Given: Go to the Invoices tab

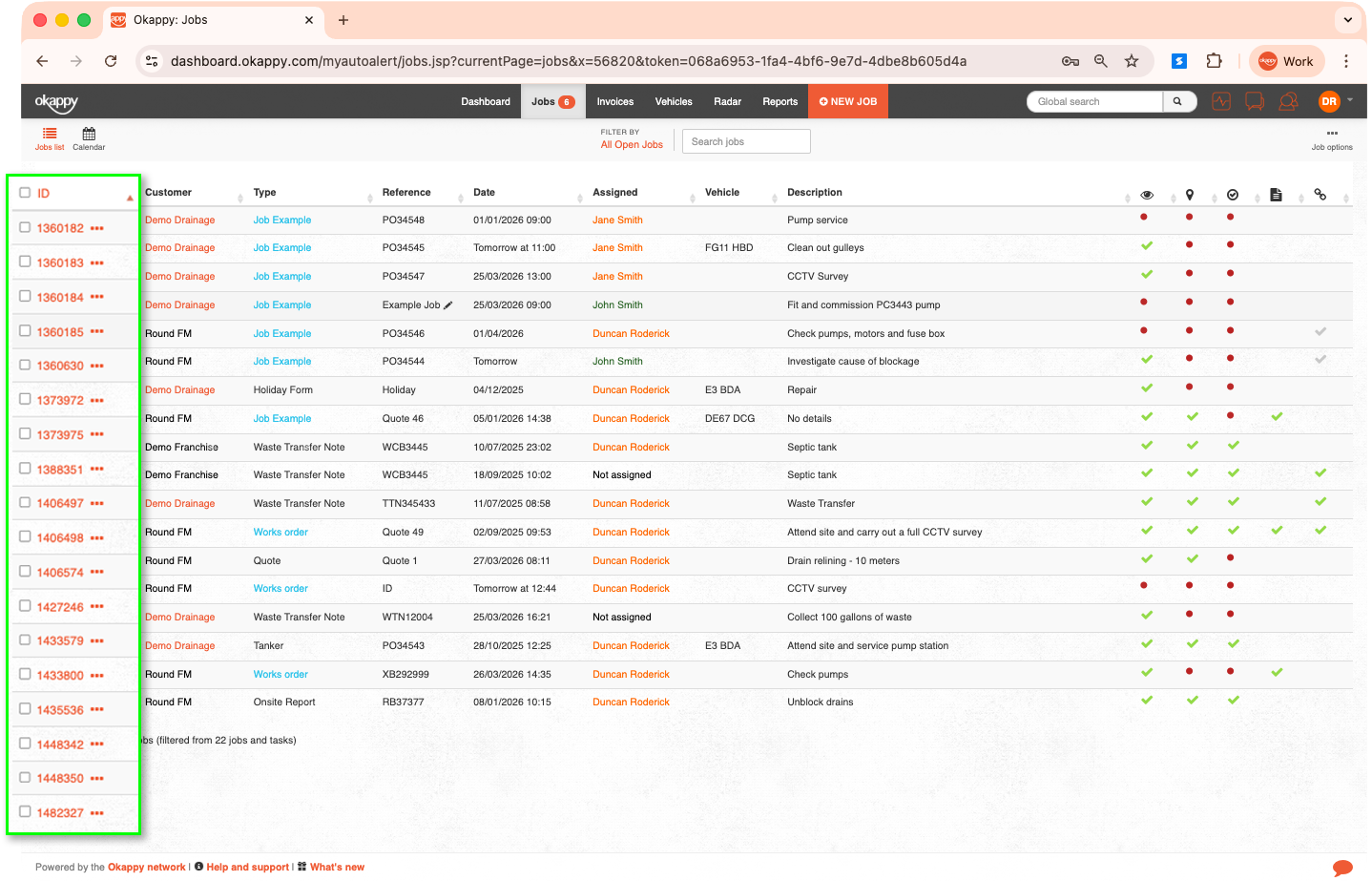Looking at the screenshot, I should [x=614, y=102].
